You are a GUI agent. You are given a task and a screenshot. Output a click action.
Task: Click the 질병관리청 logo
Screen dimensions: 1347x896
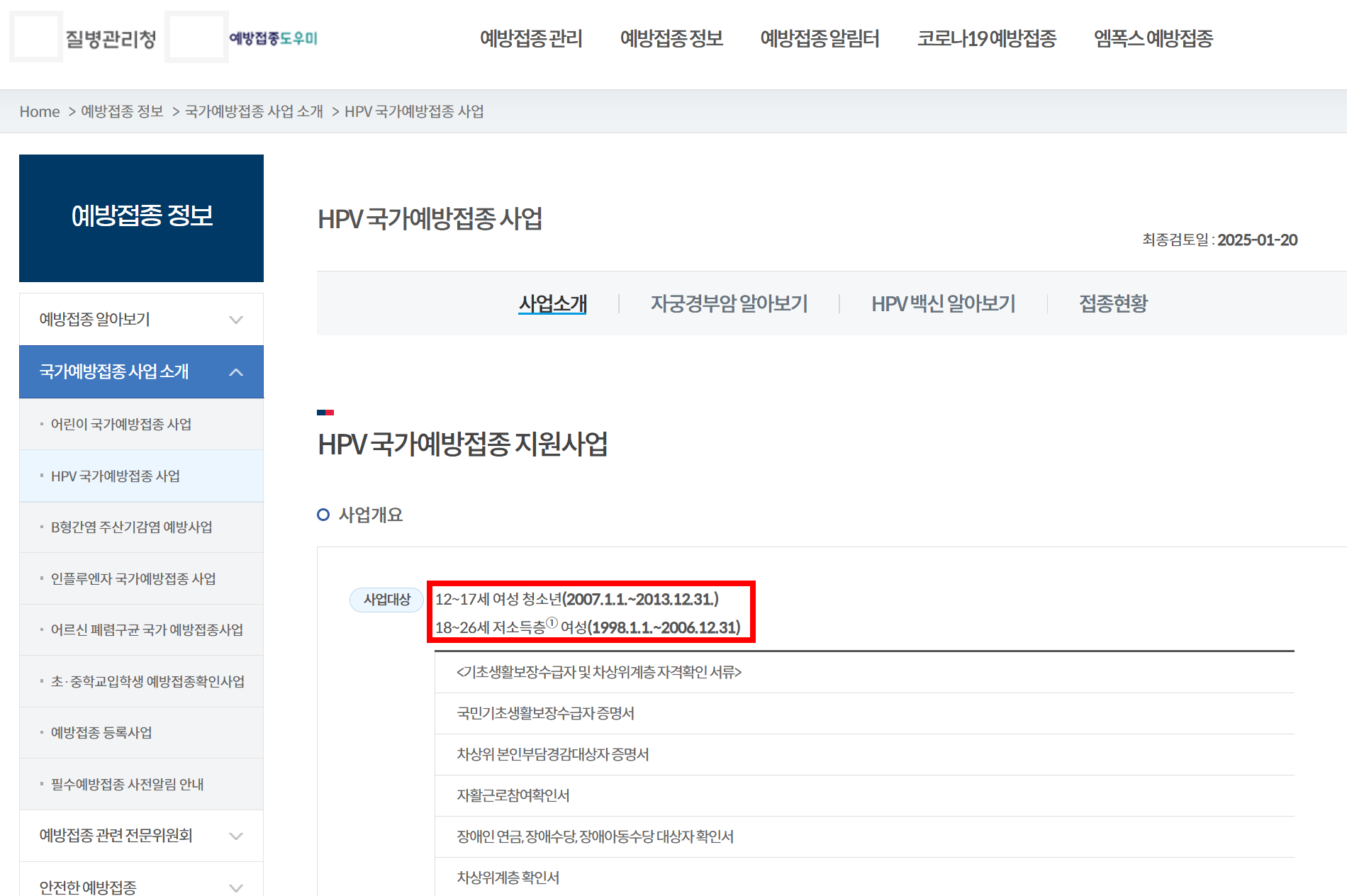tap(84, 38)
